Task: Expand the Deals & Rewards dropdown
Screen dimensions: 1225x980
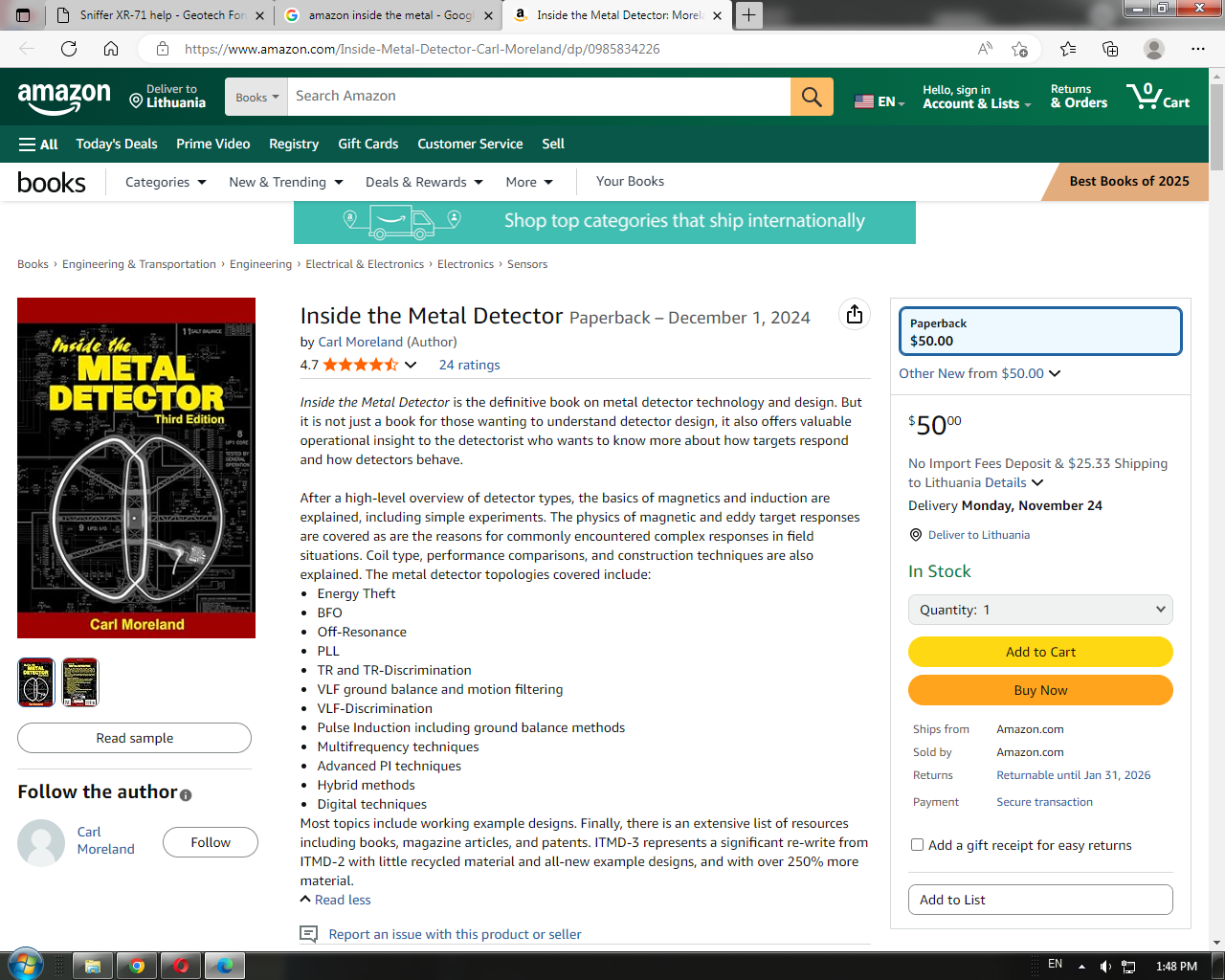Action: (x=424, y=182)
